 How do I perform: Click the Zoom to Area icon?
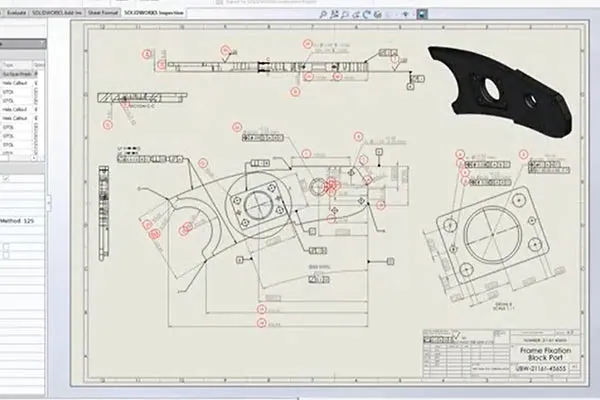334,15
